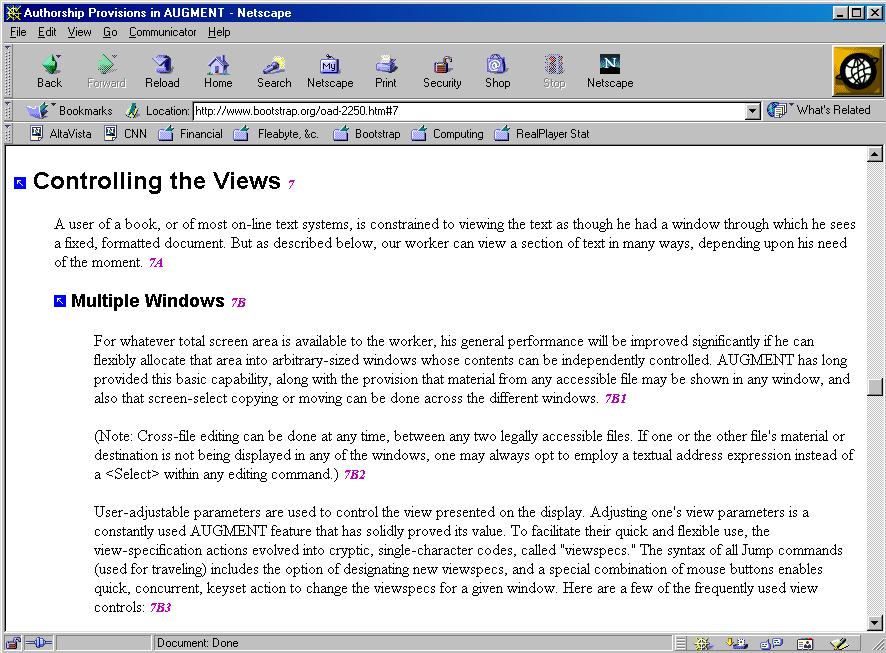Open Mailbox from component bar icon
This screenshot has height=653, width=886.
coord(737,643)
